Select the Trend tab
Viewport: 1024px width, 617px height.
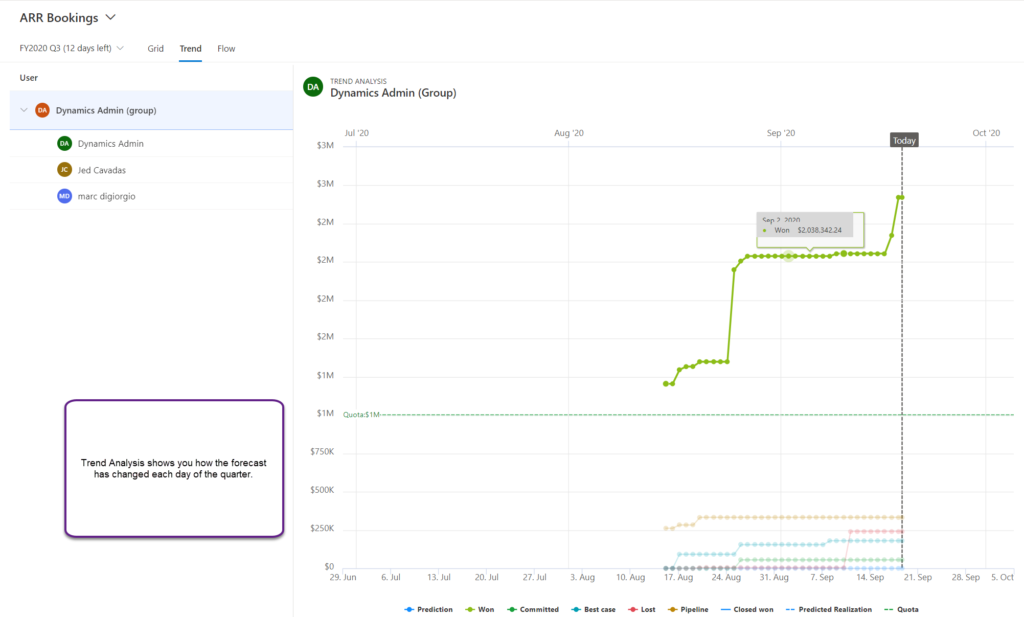pyautogui.click(x=190, y=48)
